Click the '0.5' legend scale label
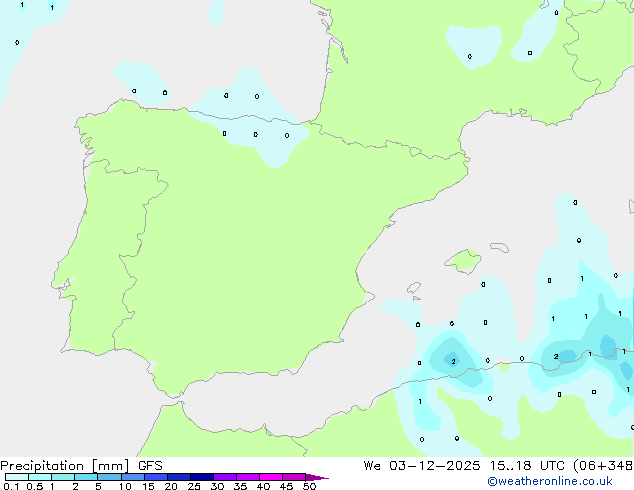The height and width of the screenshot is (490, 634). (35, 486)
